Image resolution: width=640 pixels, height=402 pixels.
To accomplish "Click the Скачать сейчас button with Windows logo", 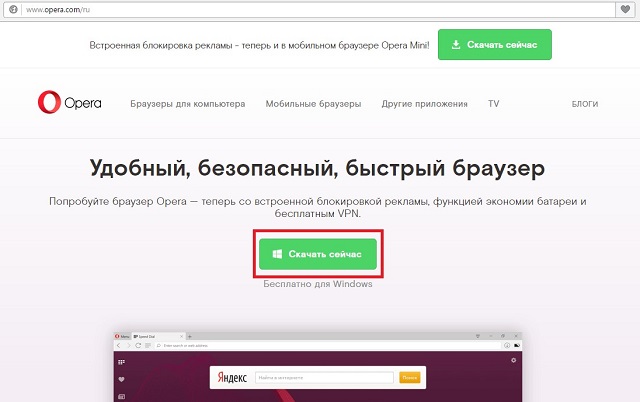I will click(318, 254).
